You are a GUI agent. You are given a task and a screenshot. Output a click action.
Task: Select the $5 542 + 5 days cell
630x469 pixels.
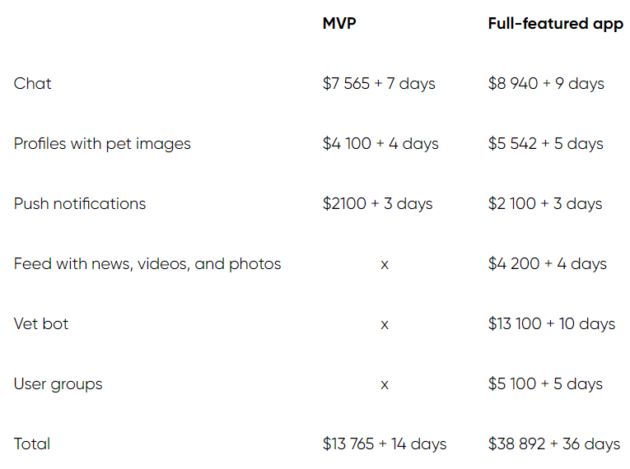coord(546,143)
